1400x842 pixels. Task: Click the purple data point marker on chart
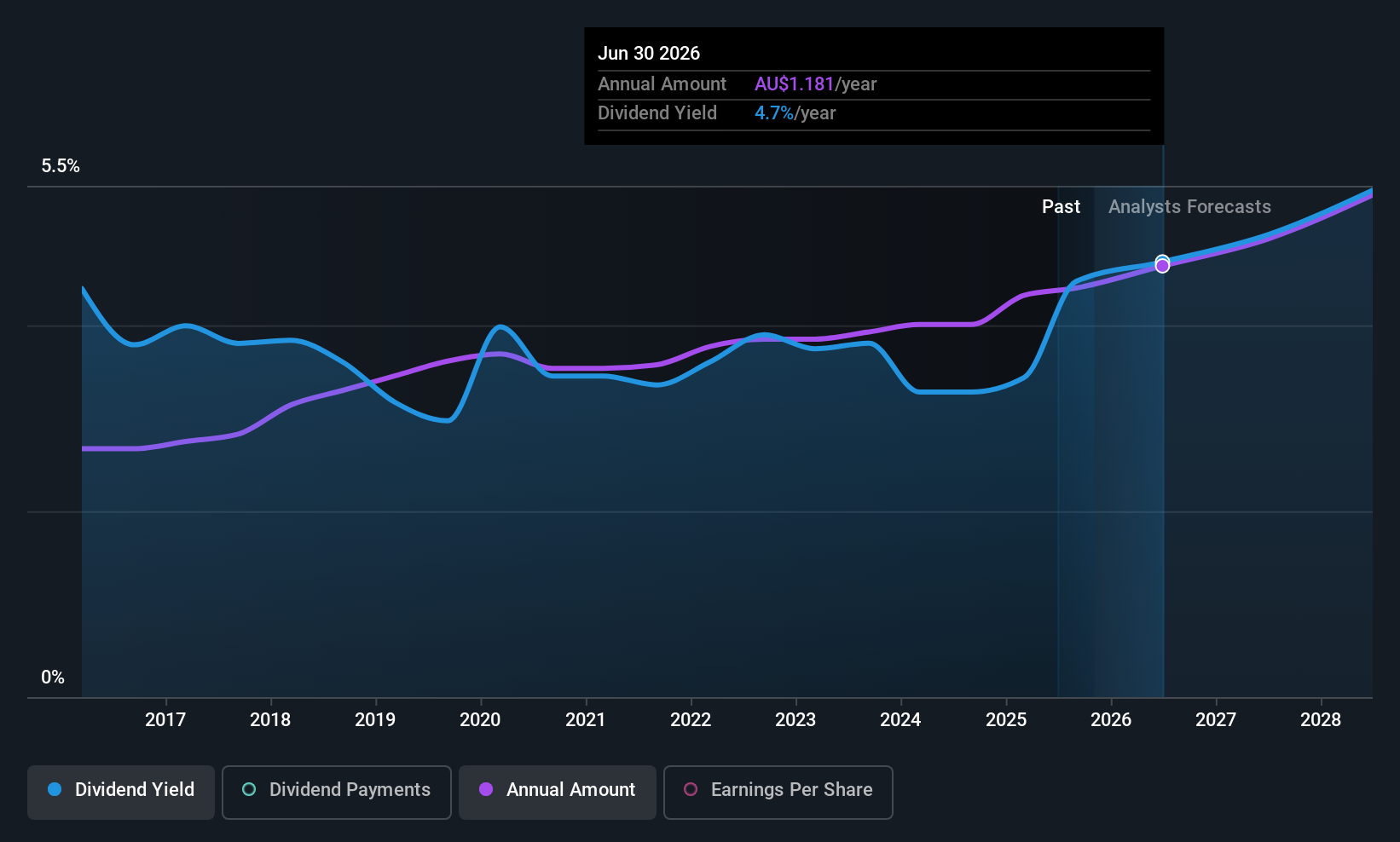pos(1162,266)
